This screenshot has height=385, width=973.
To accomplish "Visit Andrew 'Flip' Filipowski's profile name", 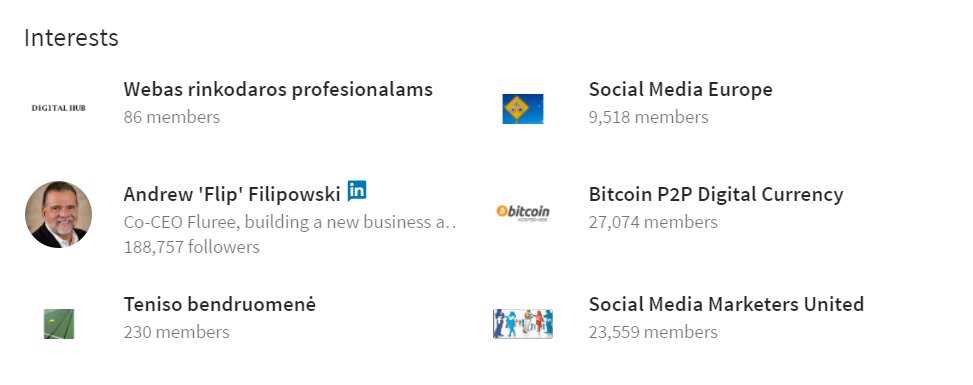I will click(232, 194).
